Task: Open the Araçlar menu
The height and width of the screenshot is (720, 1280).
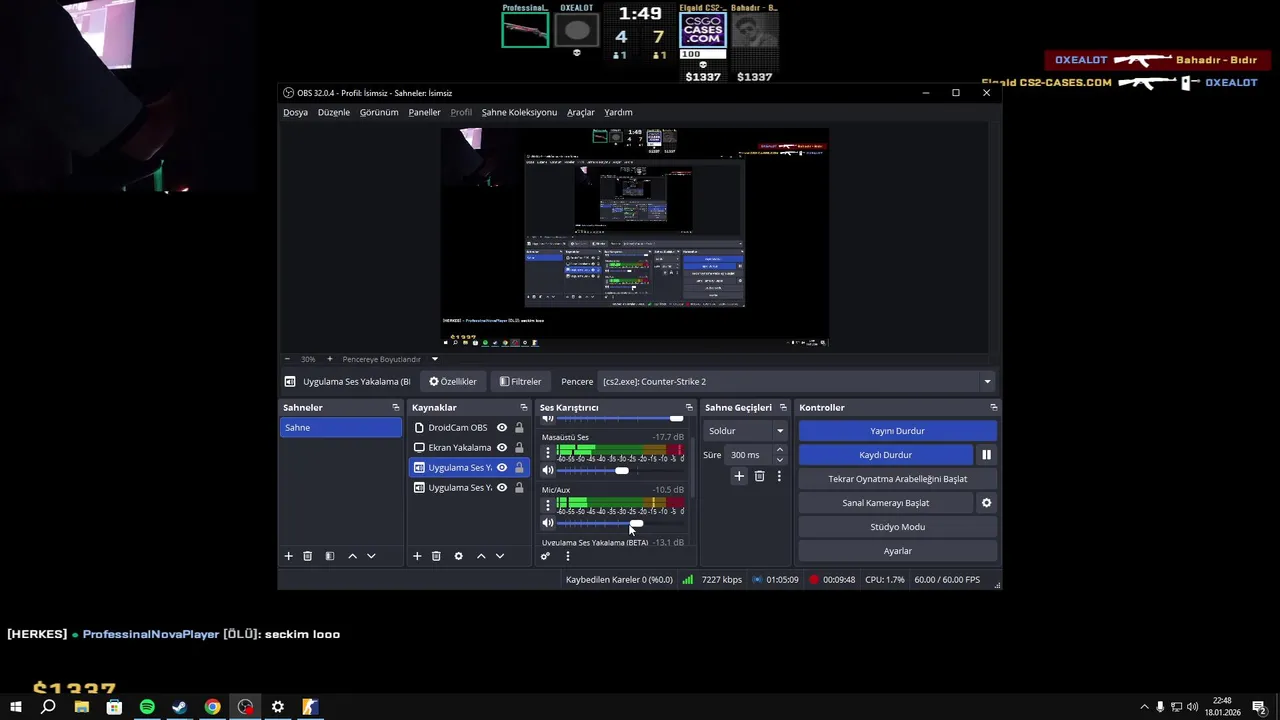Action: [x=581, y=112]
